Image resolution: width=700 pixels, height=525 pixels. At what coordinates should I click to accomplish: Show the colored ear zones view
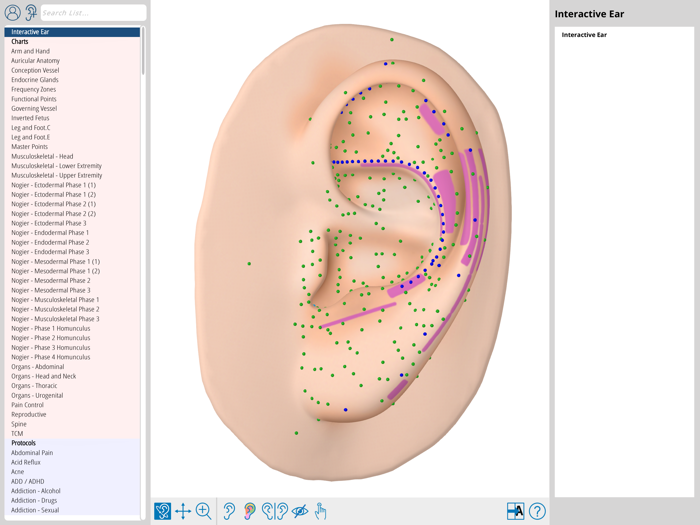coord(249,511)
